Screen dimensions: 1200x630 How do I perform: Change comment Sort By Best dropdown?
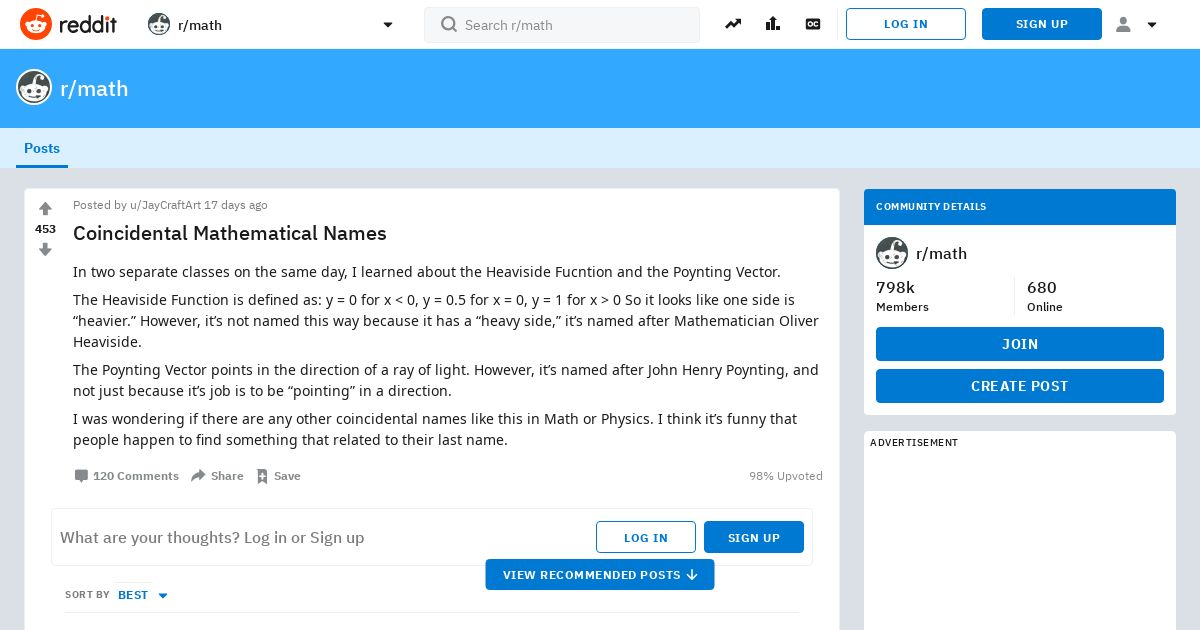tap(142, 595)
